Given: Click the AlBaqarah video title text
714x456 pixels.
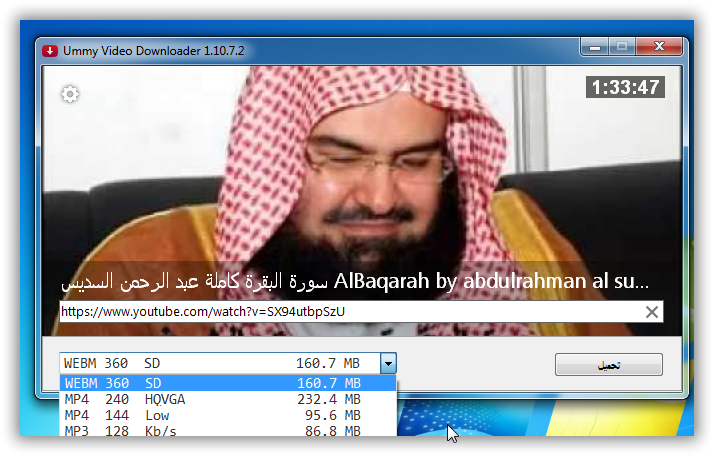Looking at the screenshot, I should coord(355,282).
